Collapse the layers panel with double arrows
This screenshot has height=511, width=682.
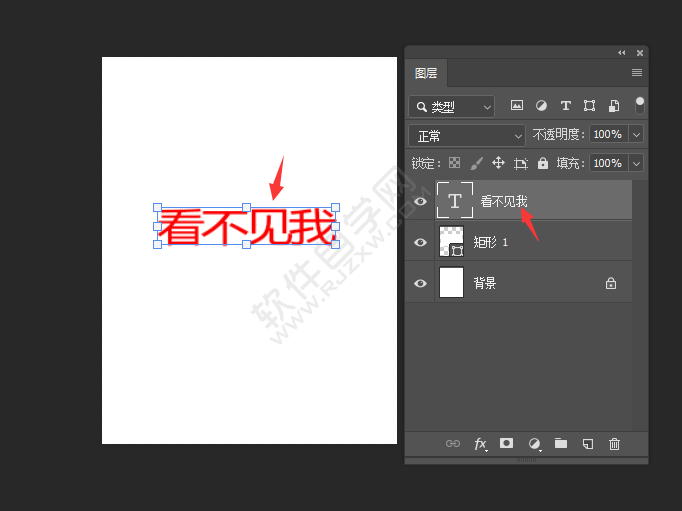622,53
